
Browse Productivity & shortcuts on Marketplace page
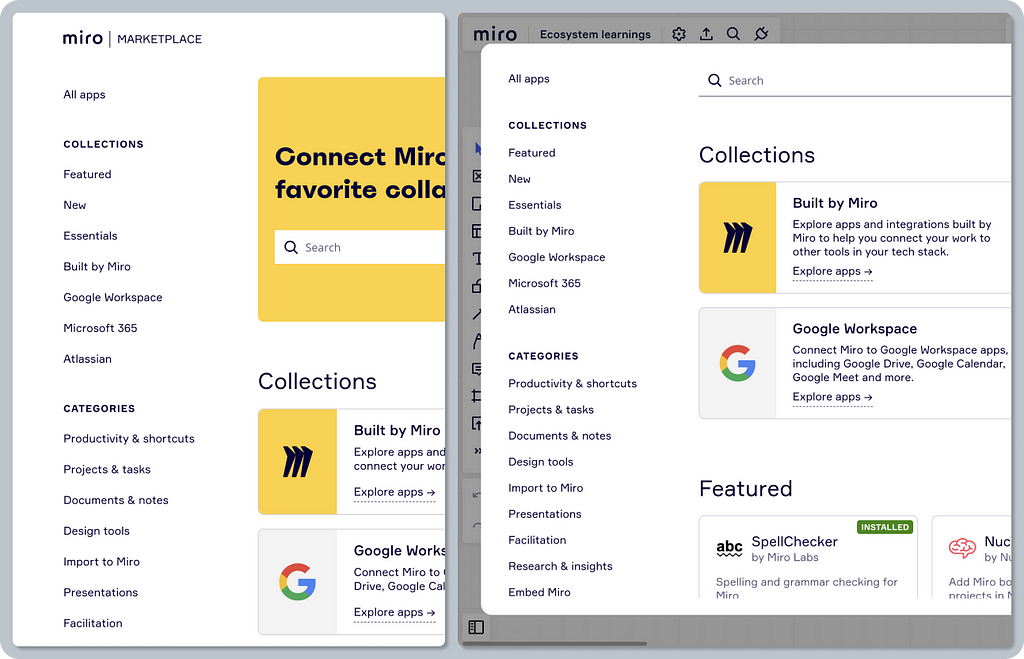click(129, 439)
